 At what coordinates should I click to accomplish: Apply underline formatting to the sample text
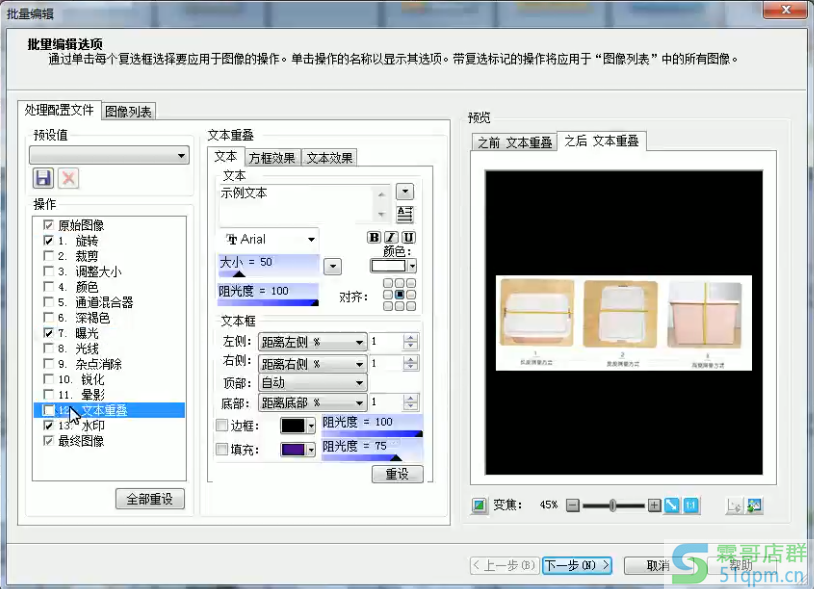coord(408,237)
